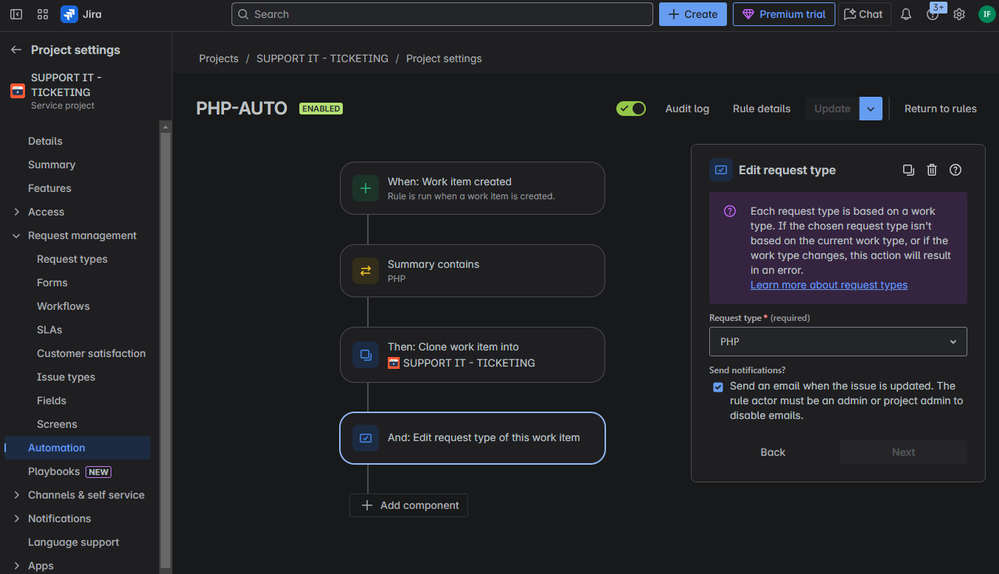
Task: Click the yellow condition arrows icon
Action: (x=366, y=271)
